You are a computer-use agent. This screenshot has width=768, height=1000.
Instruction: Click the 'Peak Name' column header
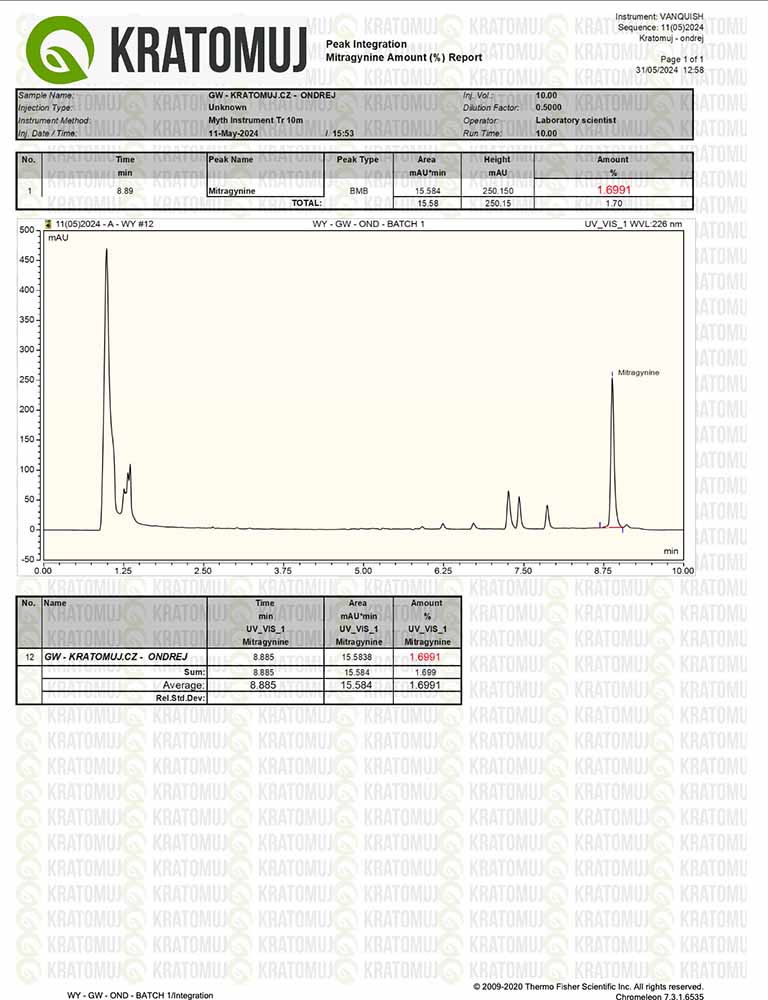pos(231,159)
